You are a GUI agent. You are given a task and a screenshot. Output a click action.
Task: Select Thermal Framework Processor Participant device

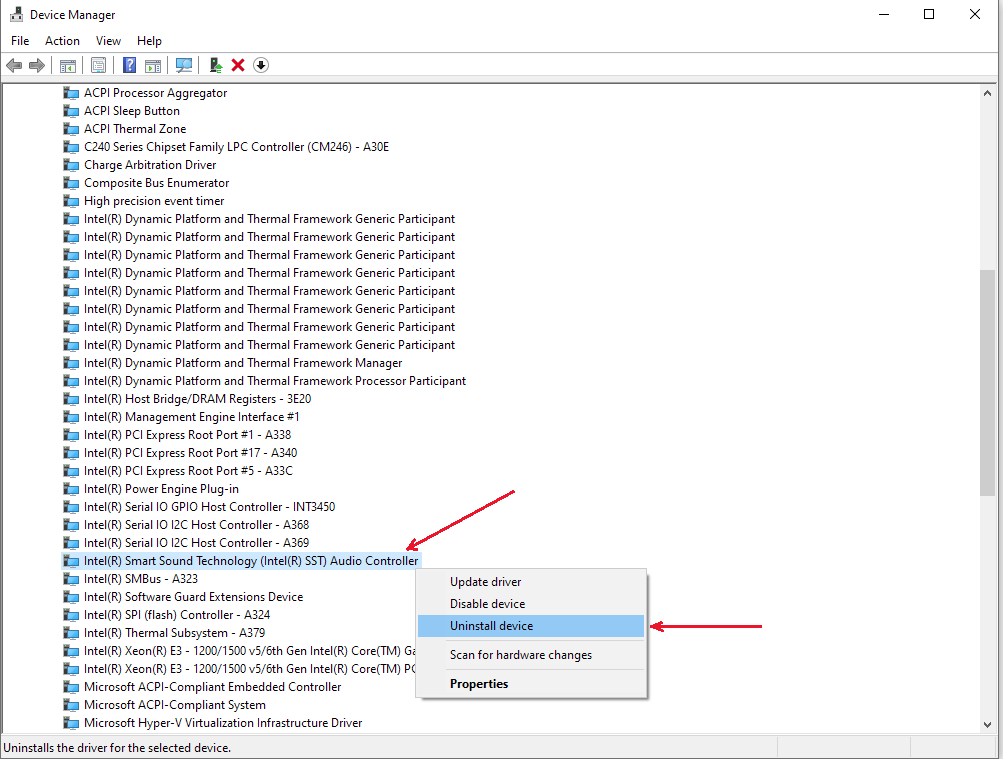(275, 380)
